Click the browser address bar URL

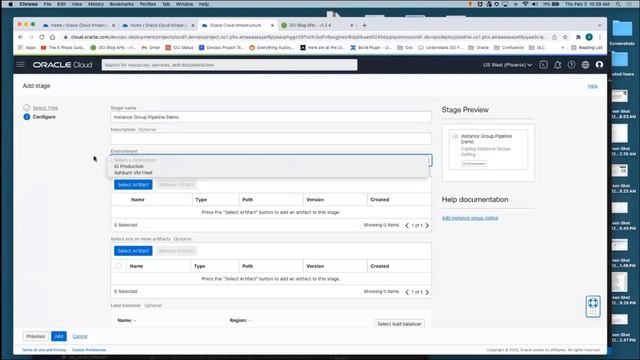[x=308, y=37]
